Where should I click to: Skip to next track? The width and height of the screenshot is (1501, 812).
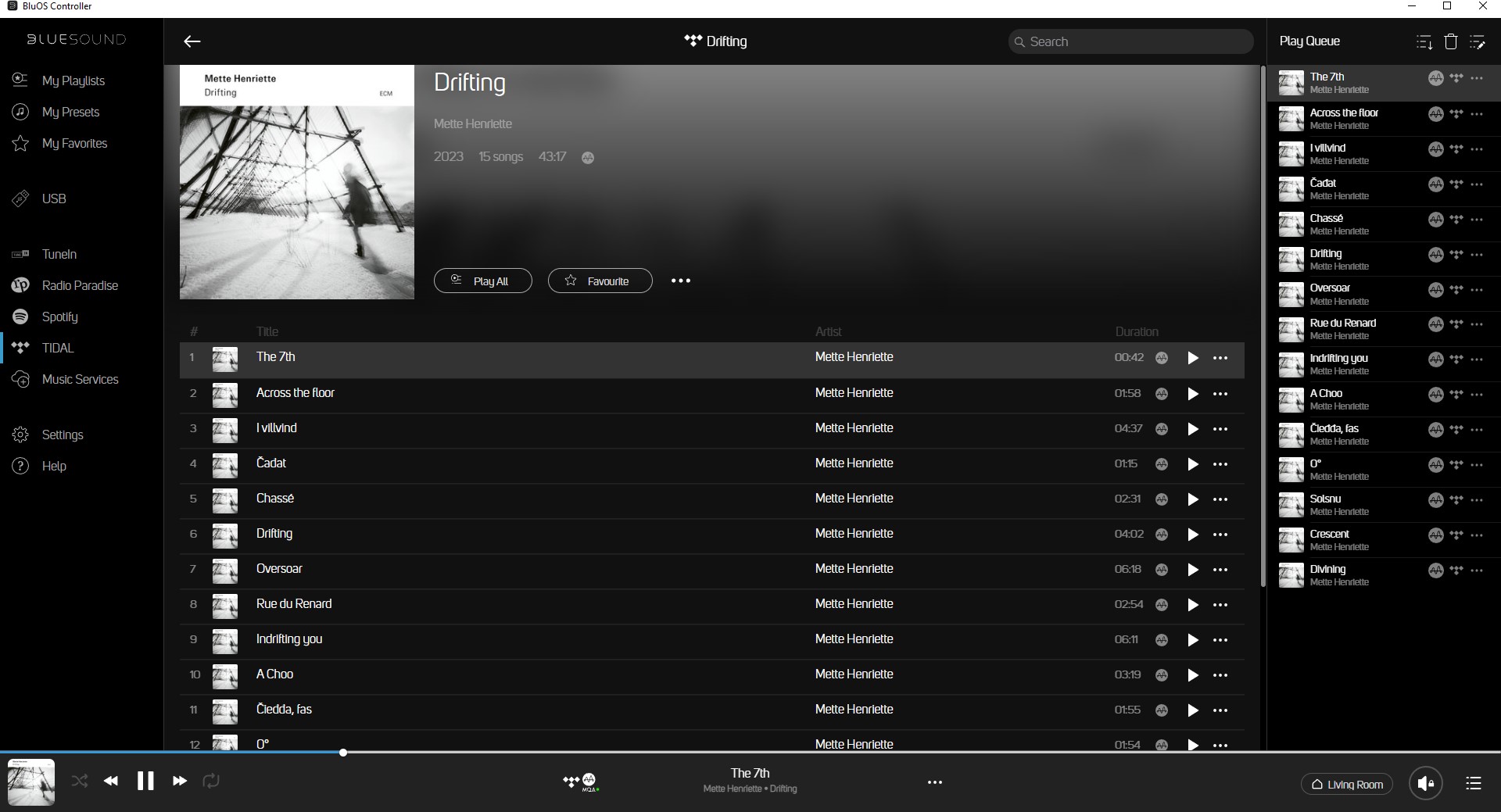(x=180, y=781)
